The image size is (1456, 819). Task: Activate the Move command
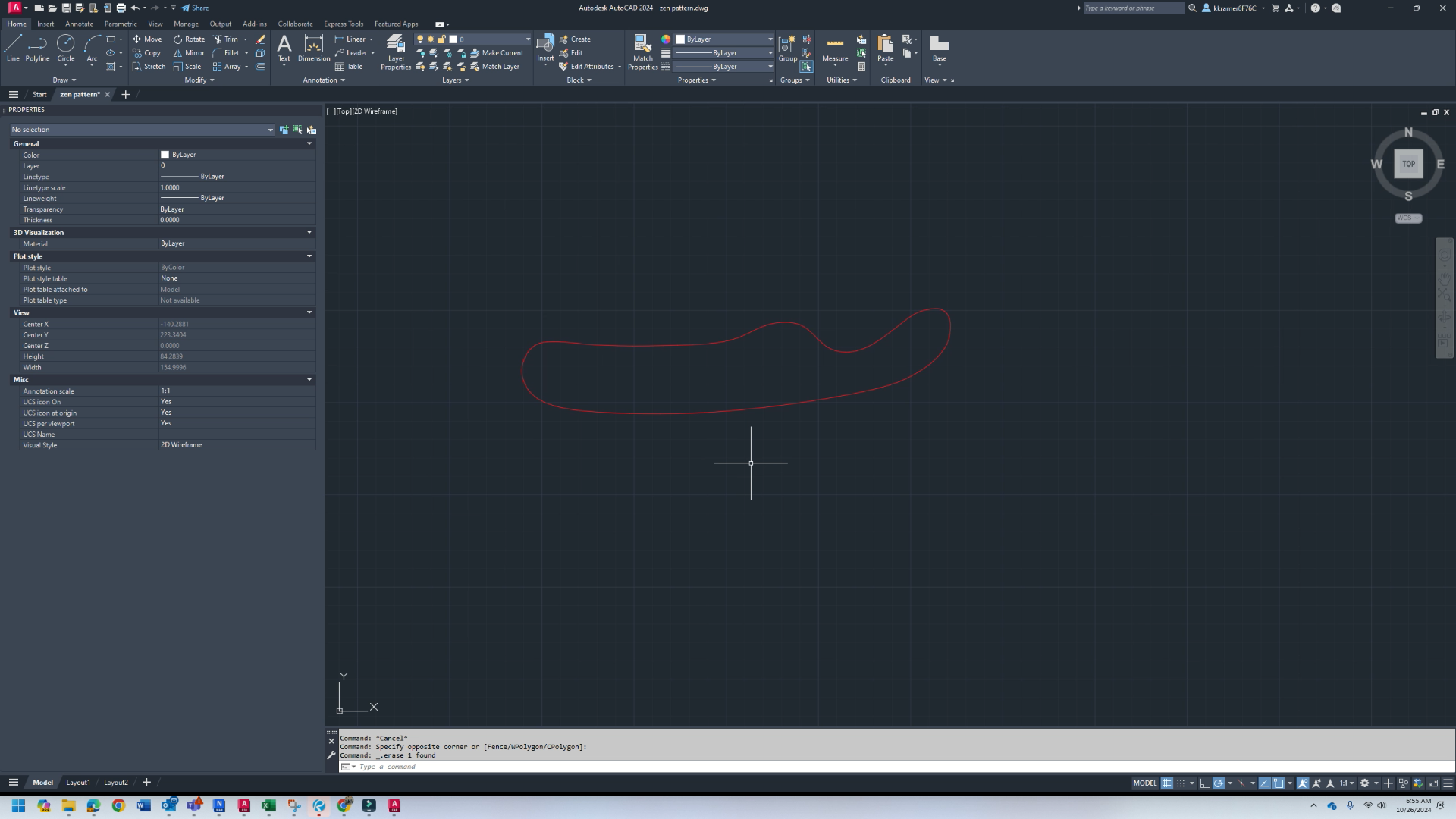pos(147,39)
